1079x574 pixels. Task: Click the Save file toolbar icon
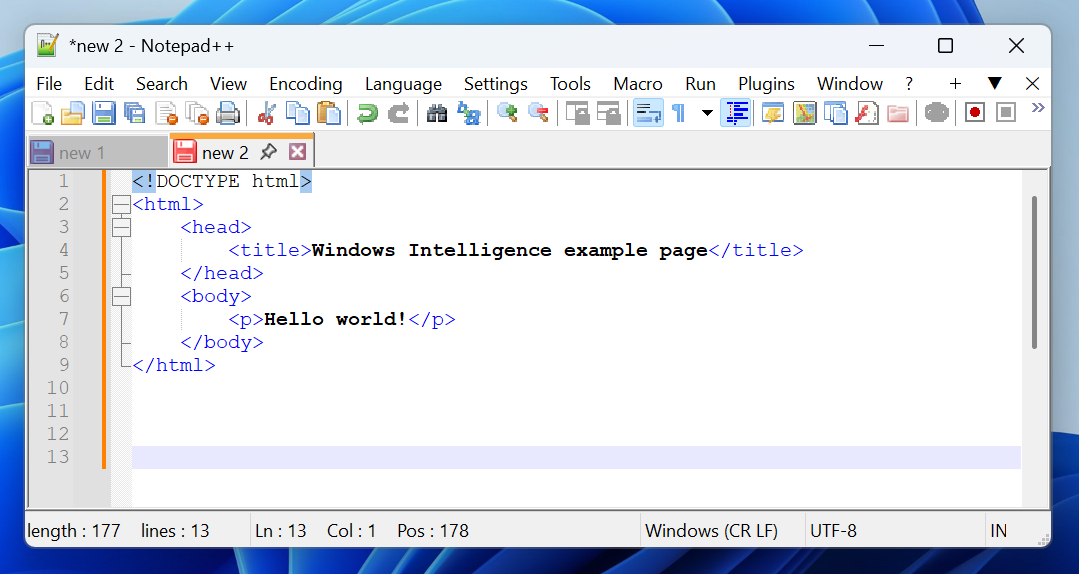point(104,113)
